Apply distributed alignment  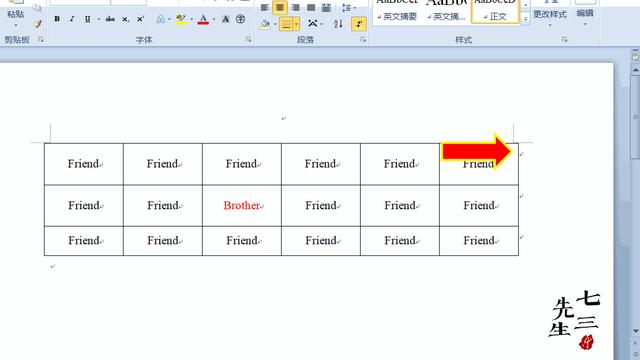[326, 7]
